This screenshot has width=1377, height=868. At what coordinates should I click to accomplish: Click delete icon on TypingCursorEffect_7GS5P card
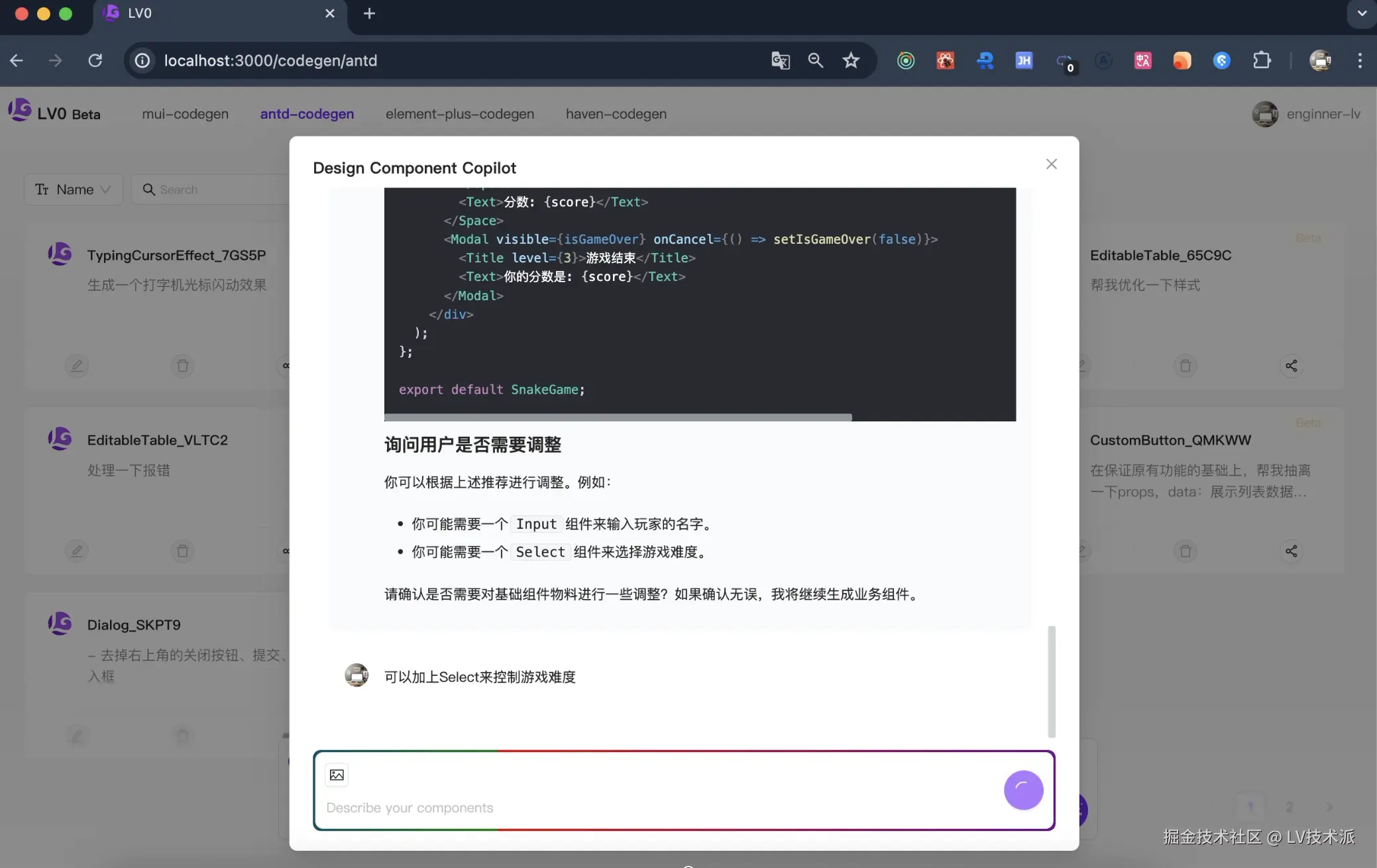click(182, 366)
